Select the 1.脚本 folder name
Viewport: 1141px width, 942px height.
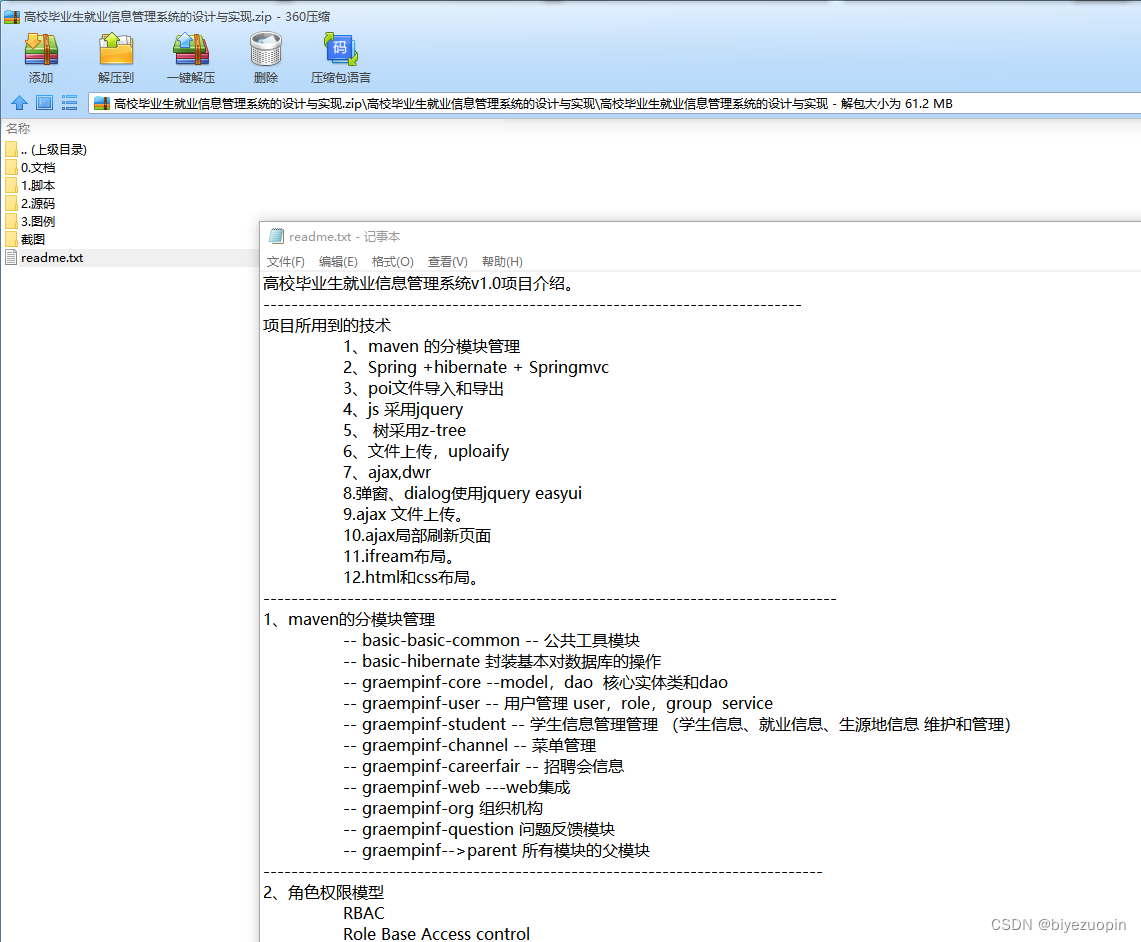38,185
